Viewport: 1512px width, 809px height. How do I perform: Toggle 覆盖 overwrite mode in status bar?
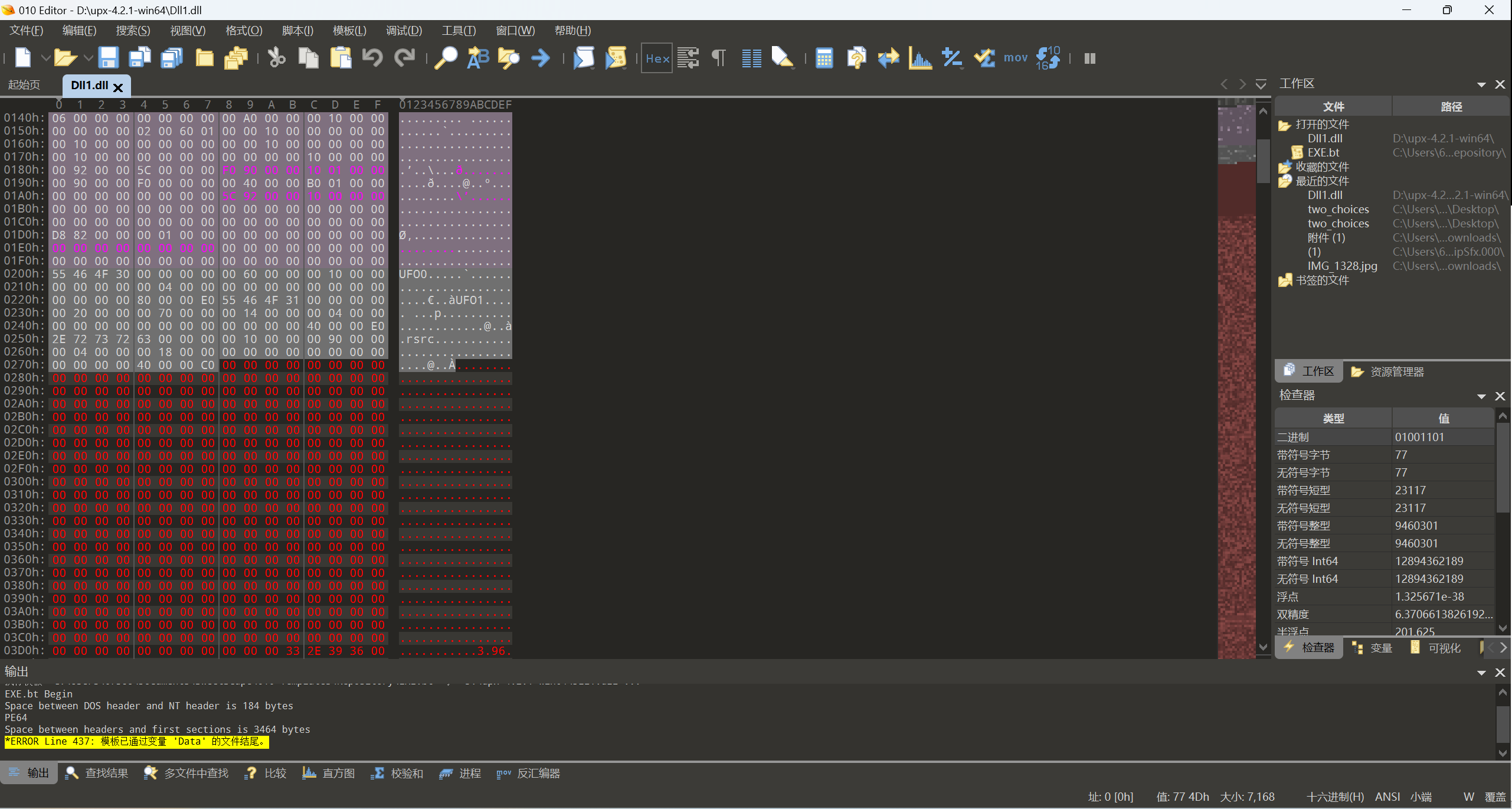1495,797
